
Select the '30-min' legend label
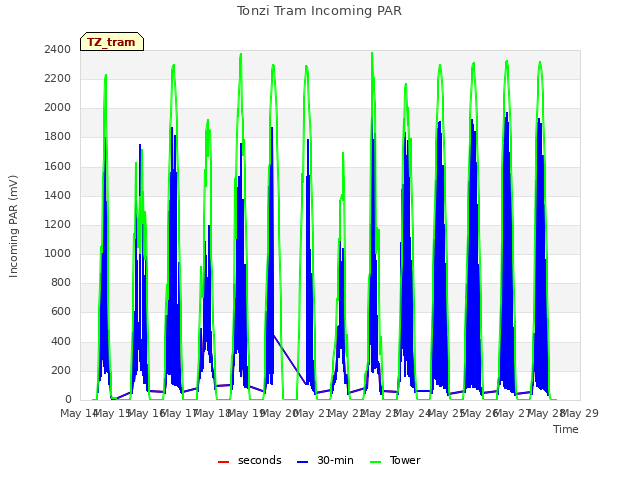[x=335, y=460]
